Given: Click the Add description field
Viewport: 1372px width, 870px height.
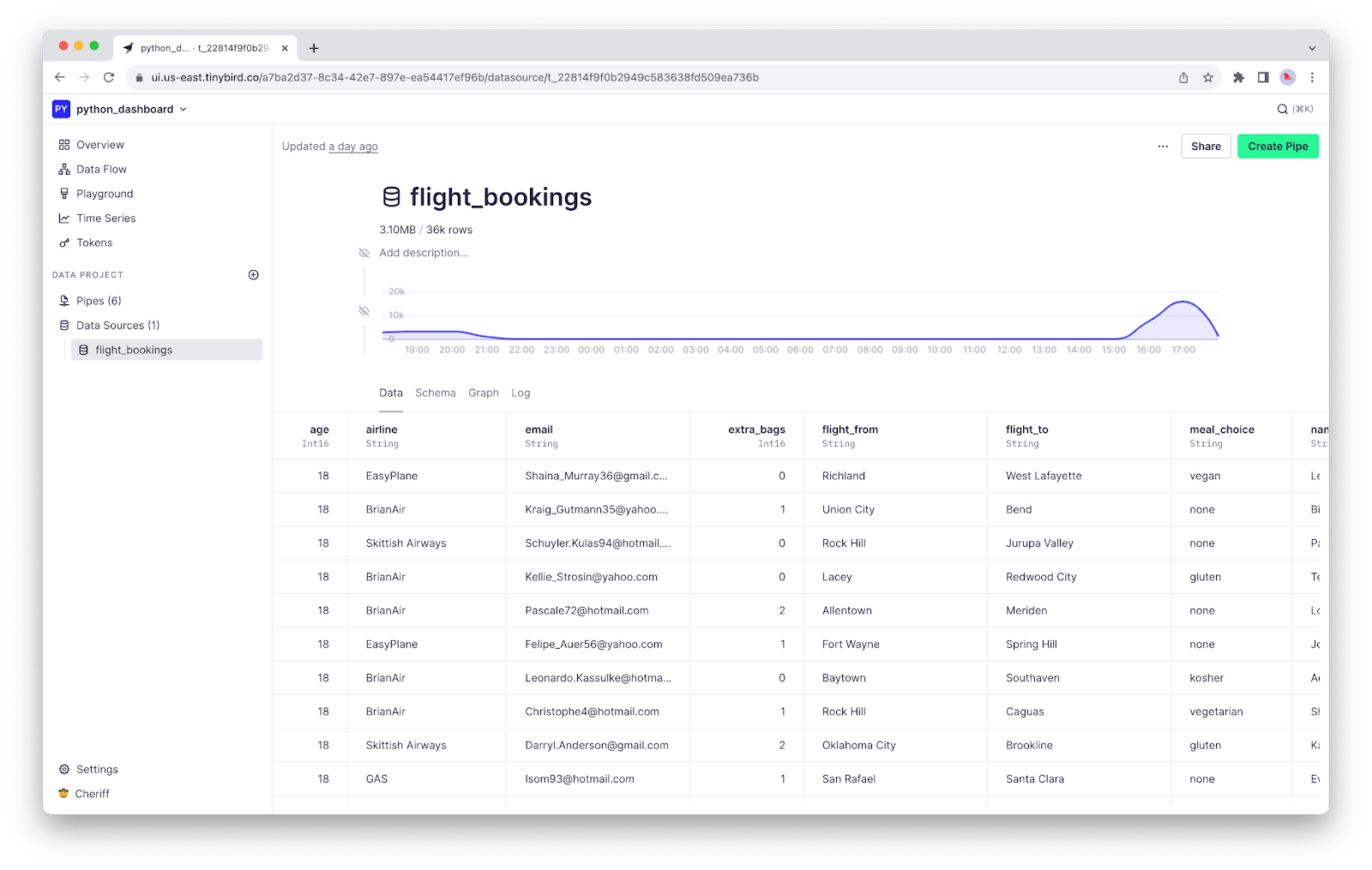Looking at the screenshot, I should pyautogui.click(x=424, y=253).
